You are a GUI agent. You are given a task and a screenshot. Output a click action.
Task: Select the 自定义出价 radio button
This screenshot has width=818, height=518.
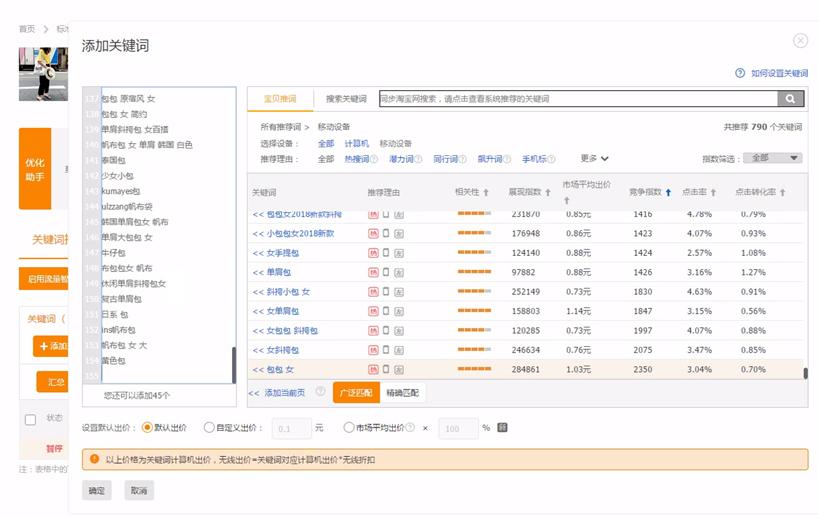pos(209,428)
